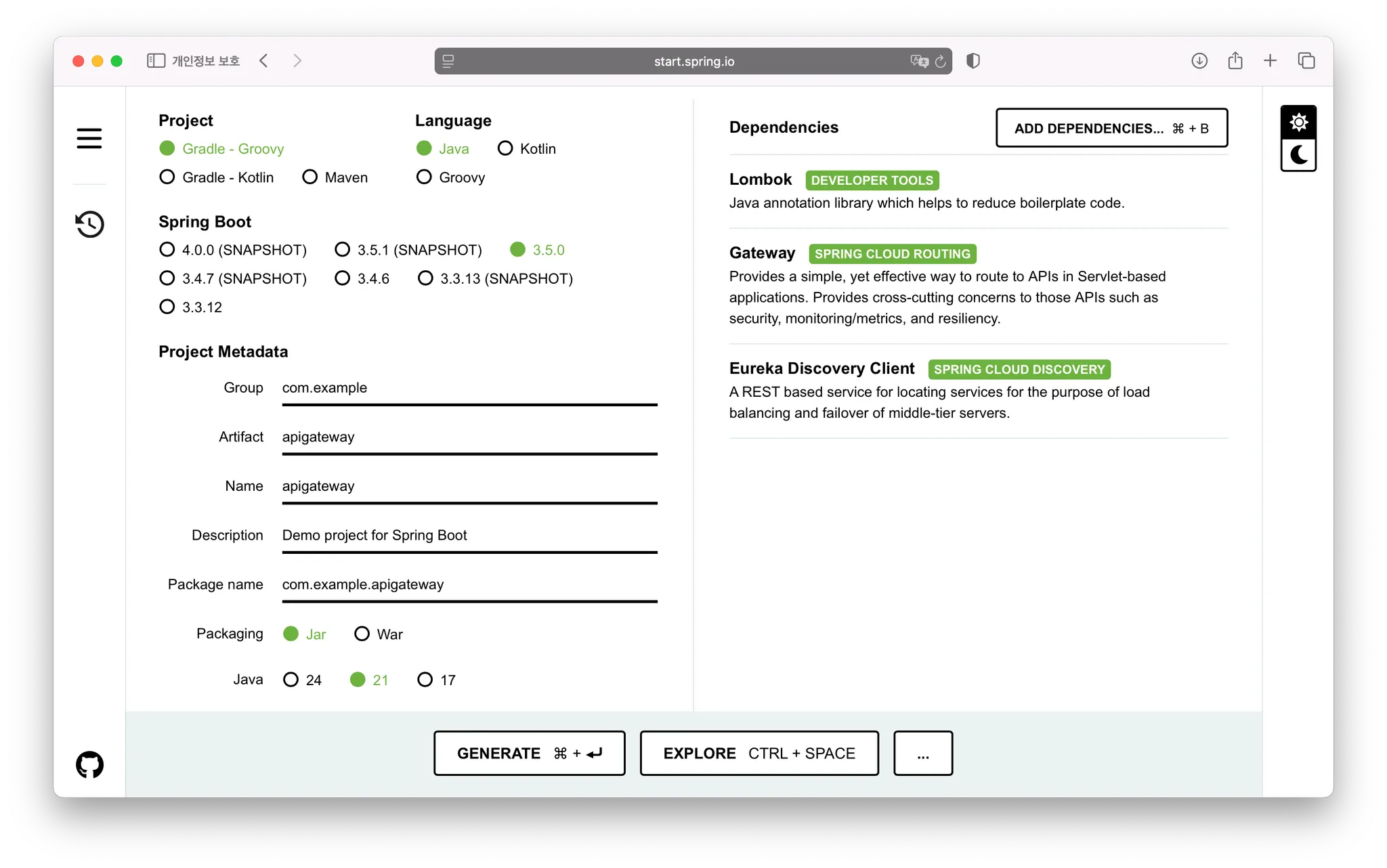Click the Package name input field
1387x868 pixels.
(470, 585)
